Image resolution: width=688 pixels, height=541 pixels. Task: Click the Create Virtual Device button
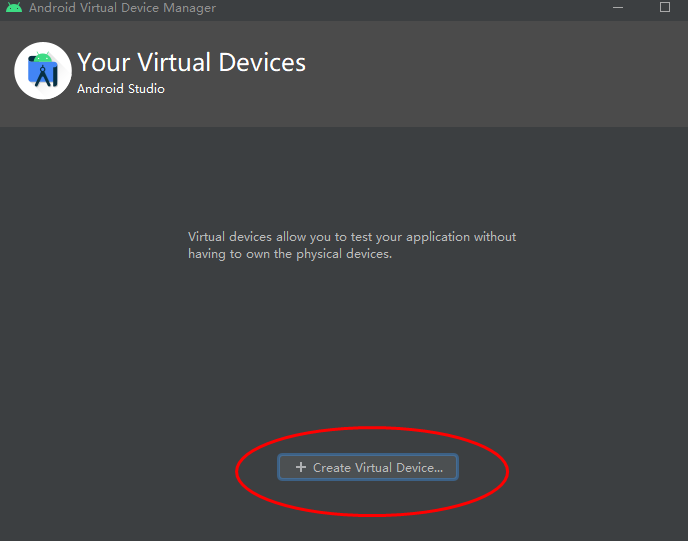click(x=368, y=467)
